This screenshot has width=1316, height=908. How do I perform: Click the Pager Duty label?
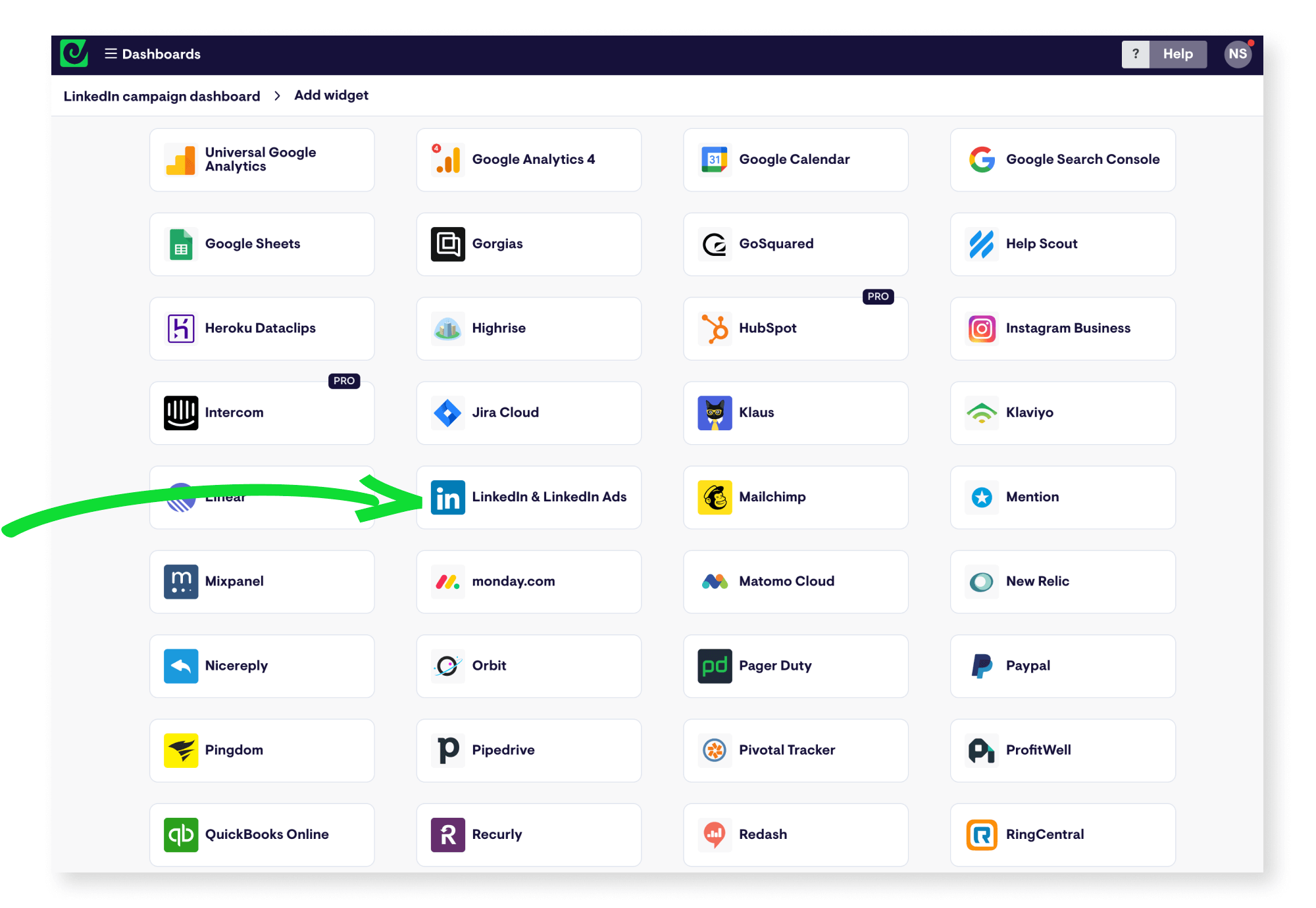pyautogui.click(x=775, y=666)
